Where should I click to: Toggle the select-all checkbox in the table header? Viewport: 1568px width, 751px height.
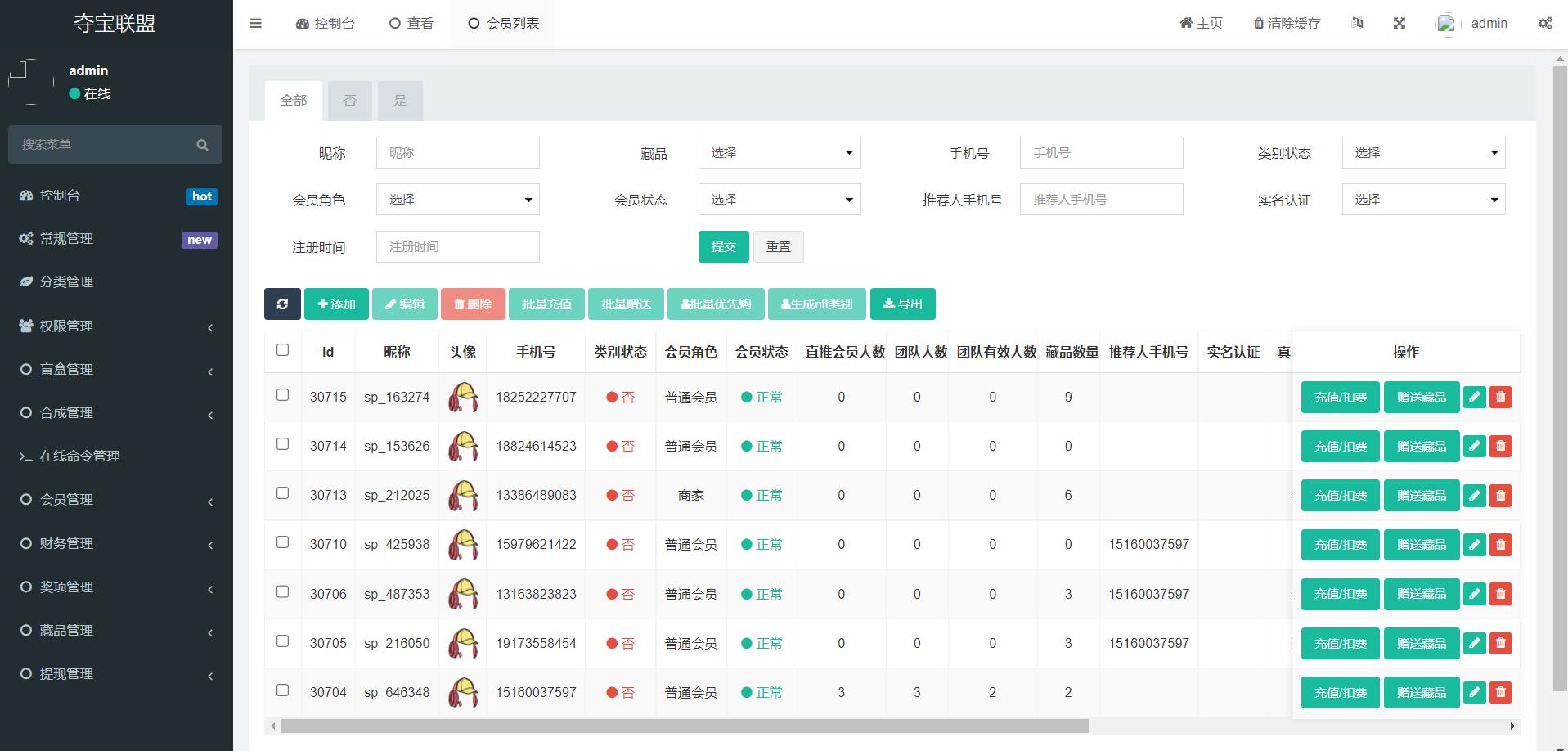(x=283, y=349)
